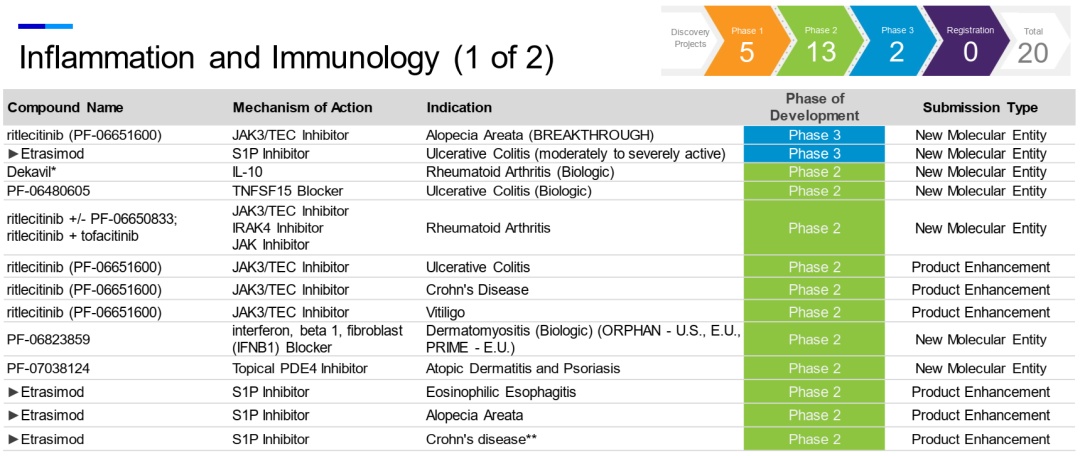Click the IL-10 mechanism cell

pos(246,172)
